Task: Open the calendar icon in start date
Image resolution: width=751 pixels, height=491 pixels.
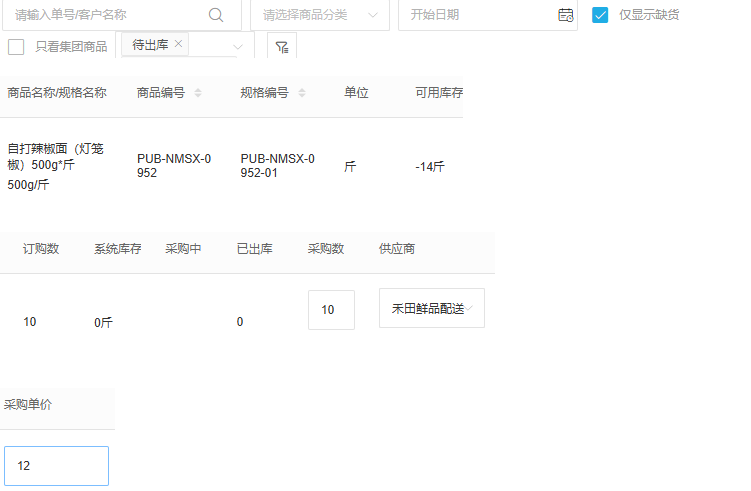Action: (566, 15)
